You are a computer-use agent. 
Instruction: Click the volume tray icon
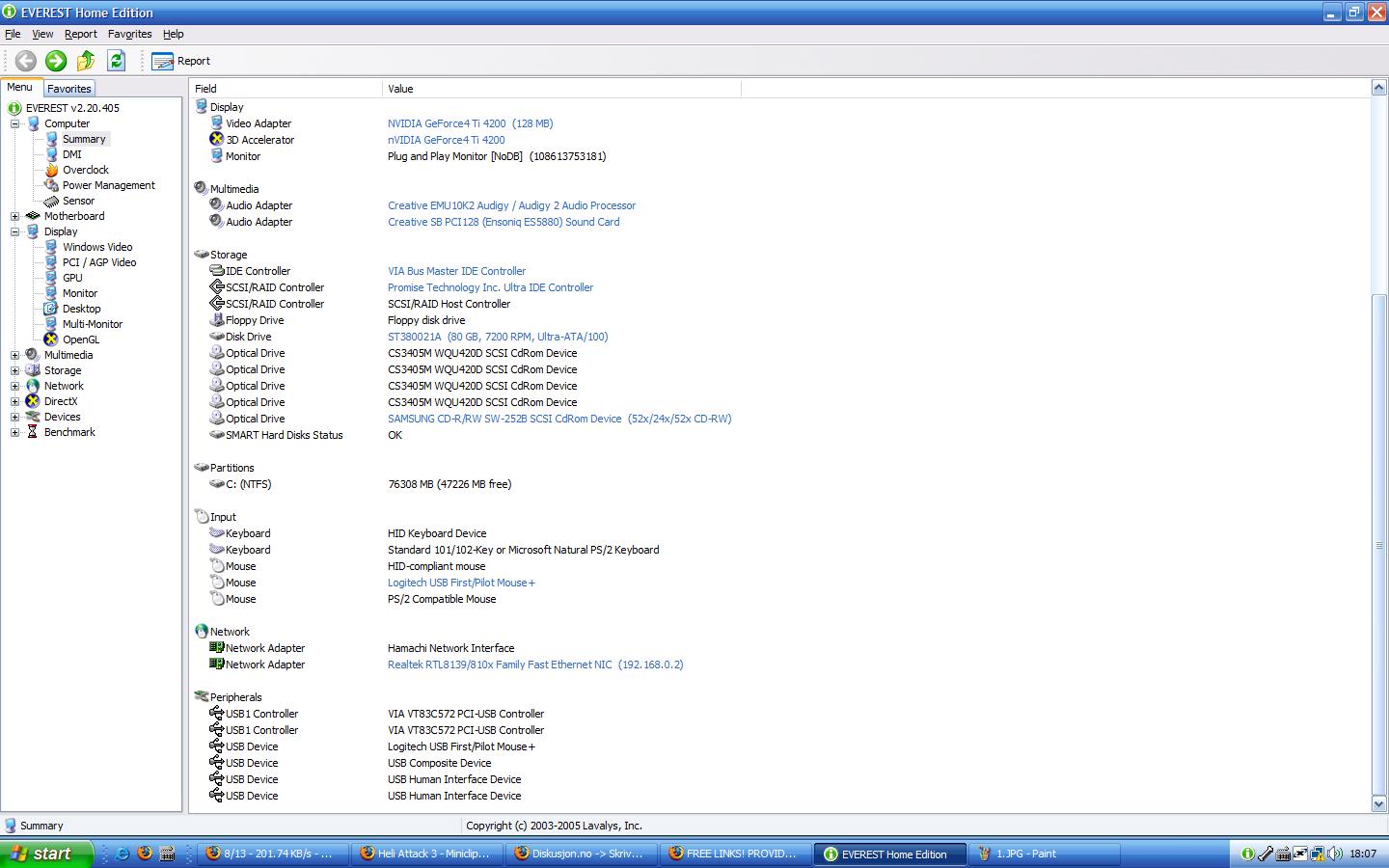click(x=1336, y=854)
